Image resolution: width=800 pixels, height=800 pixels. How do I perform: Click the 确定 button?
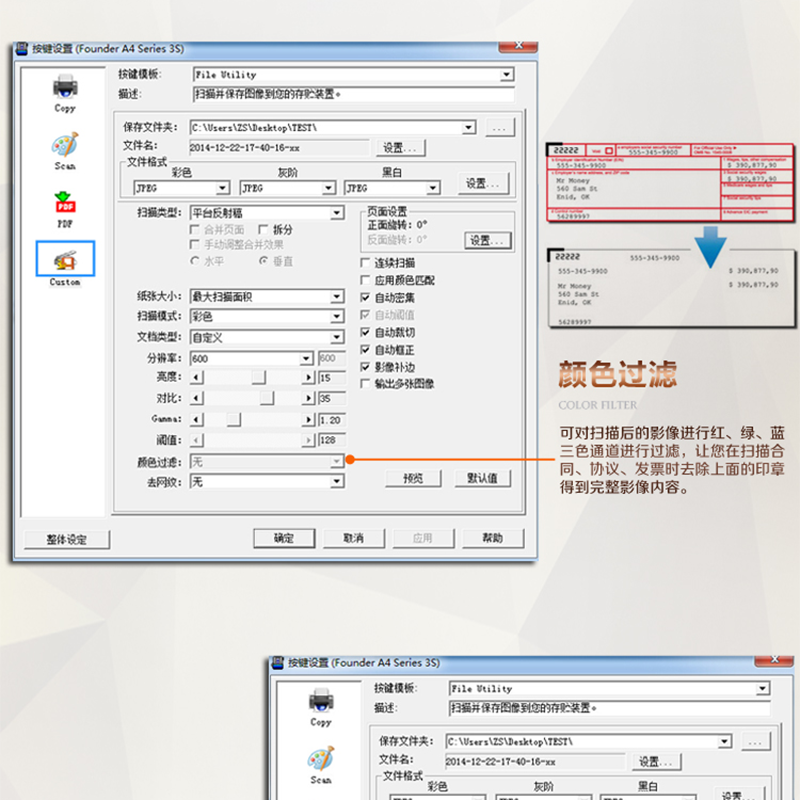click(284, 538)
